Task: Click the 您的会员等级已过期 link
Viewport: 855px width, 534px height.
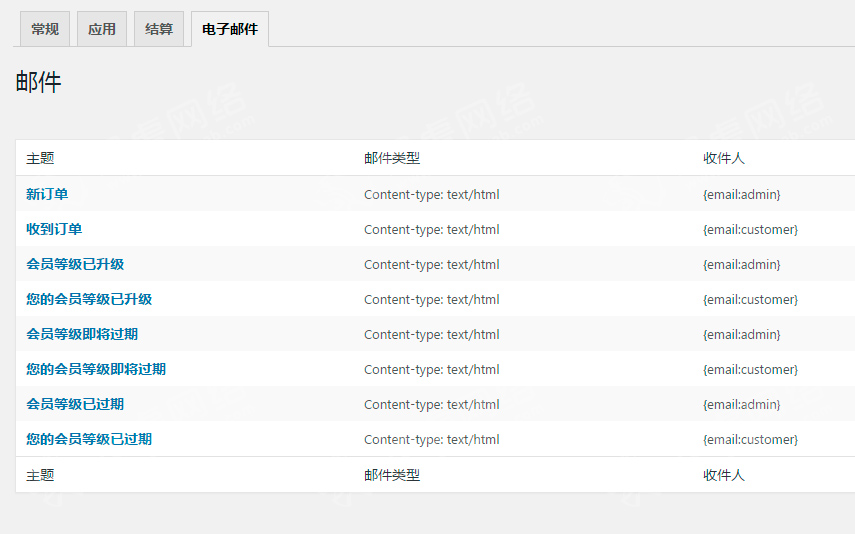Action: [89, 439]
